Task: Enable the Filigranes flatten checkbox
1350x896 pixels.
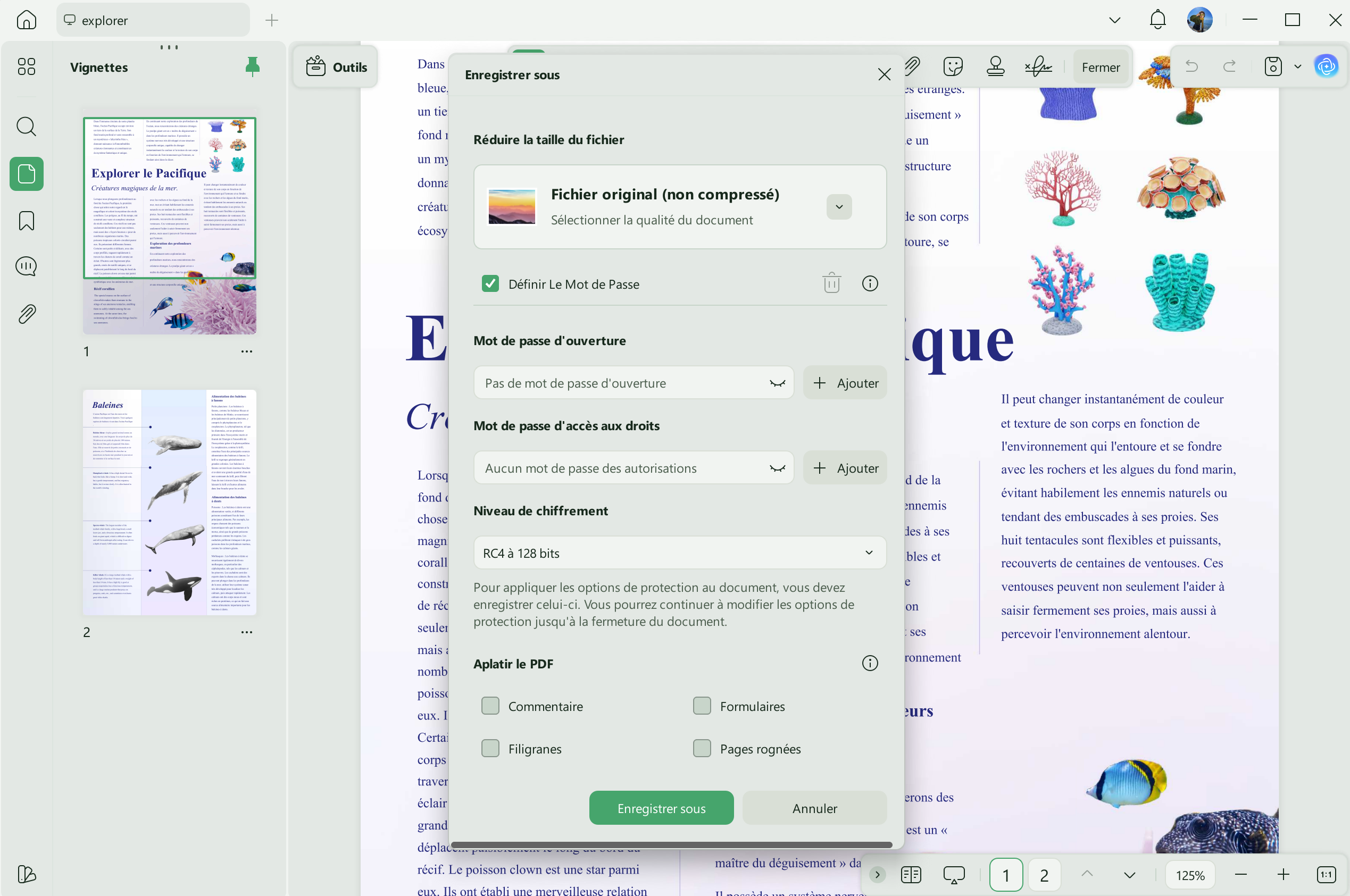Action: tap(490, 749)
